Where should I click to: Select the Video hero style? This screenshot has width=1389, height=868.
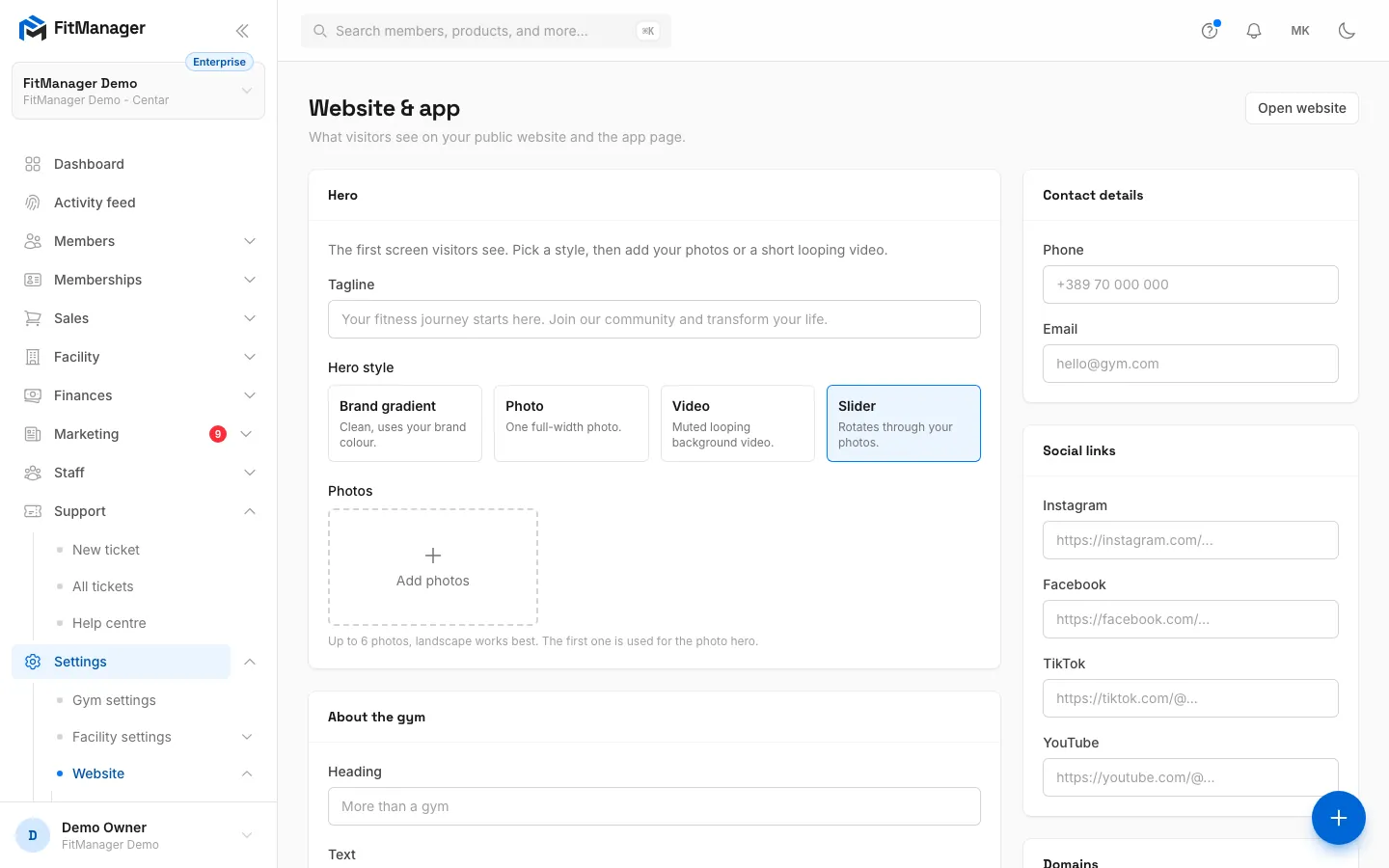point(738,423)
